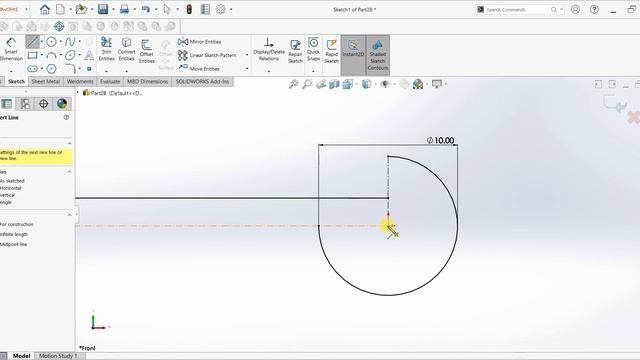This screenshot has width=640, height=360.
Task: Select the Sketch Fillet tool
Action: coord(70,68)
